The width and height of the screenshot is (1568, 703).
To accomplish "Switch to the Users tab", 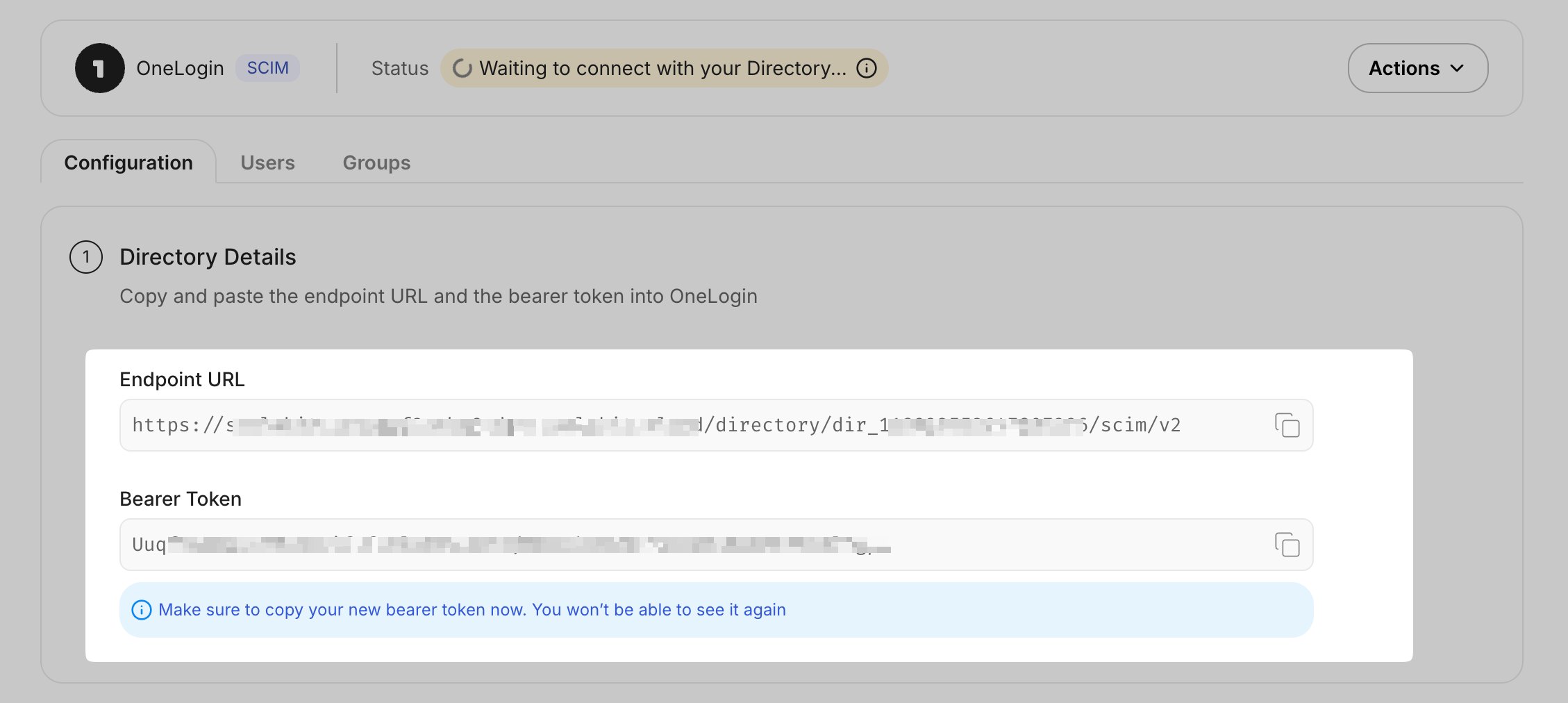I will (268, 163).
